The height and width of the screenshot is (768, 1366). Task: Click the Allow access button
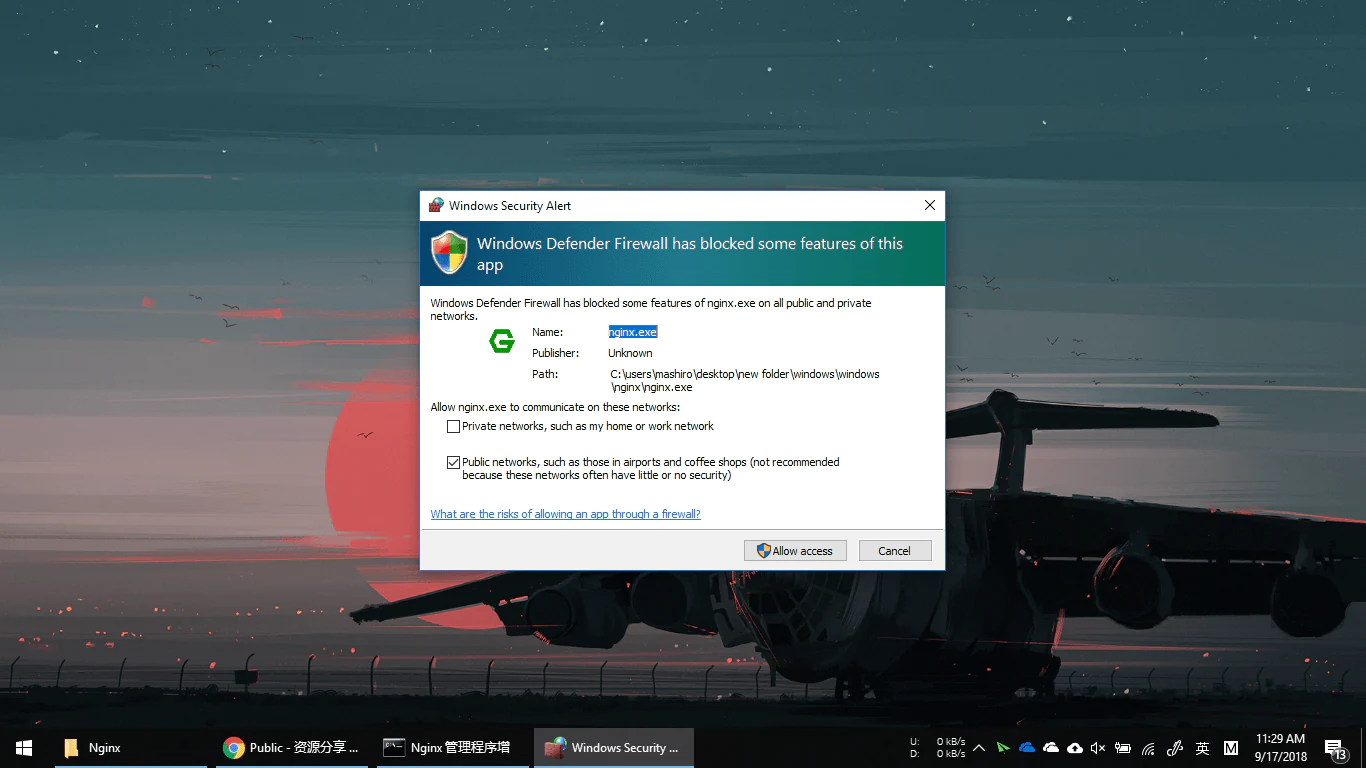pos(795,551)
